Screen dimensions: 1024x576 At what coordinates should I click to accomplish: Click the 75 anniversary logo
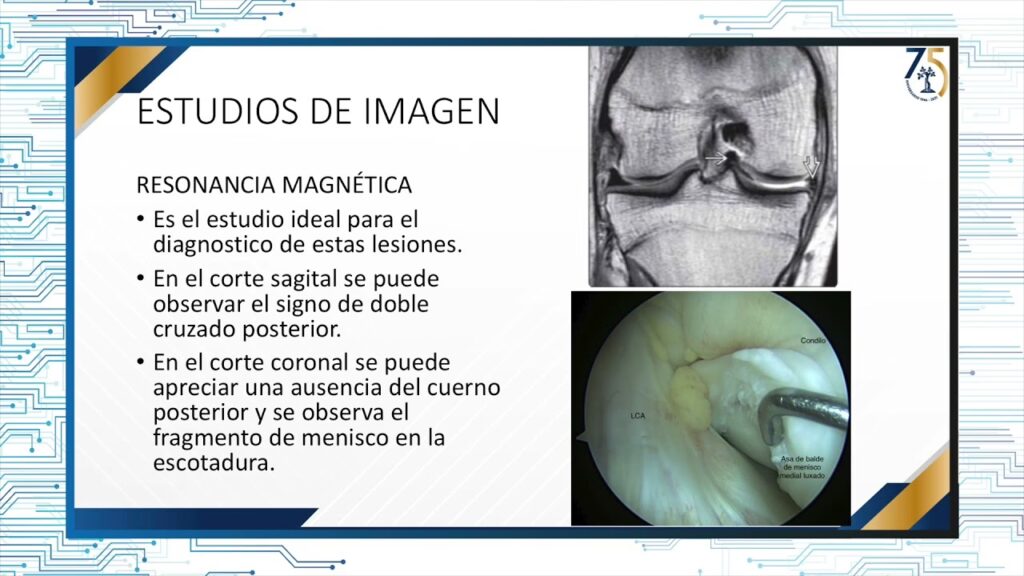(925, 75)
